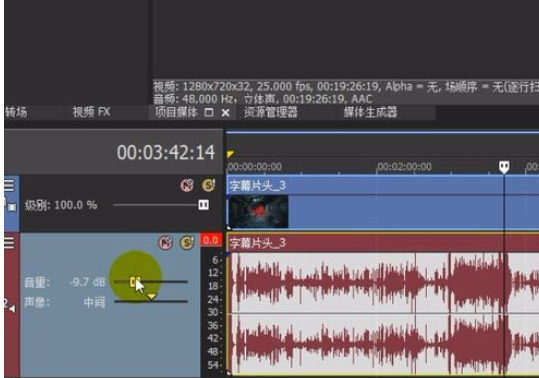Select the video event header 字幕片头_3

click(383, 186)
